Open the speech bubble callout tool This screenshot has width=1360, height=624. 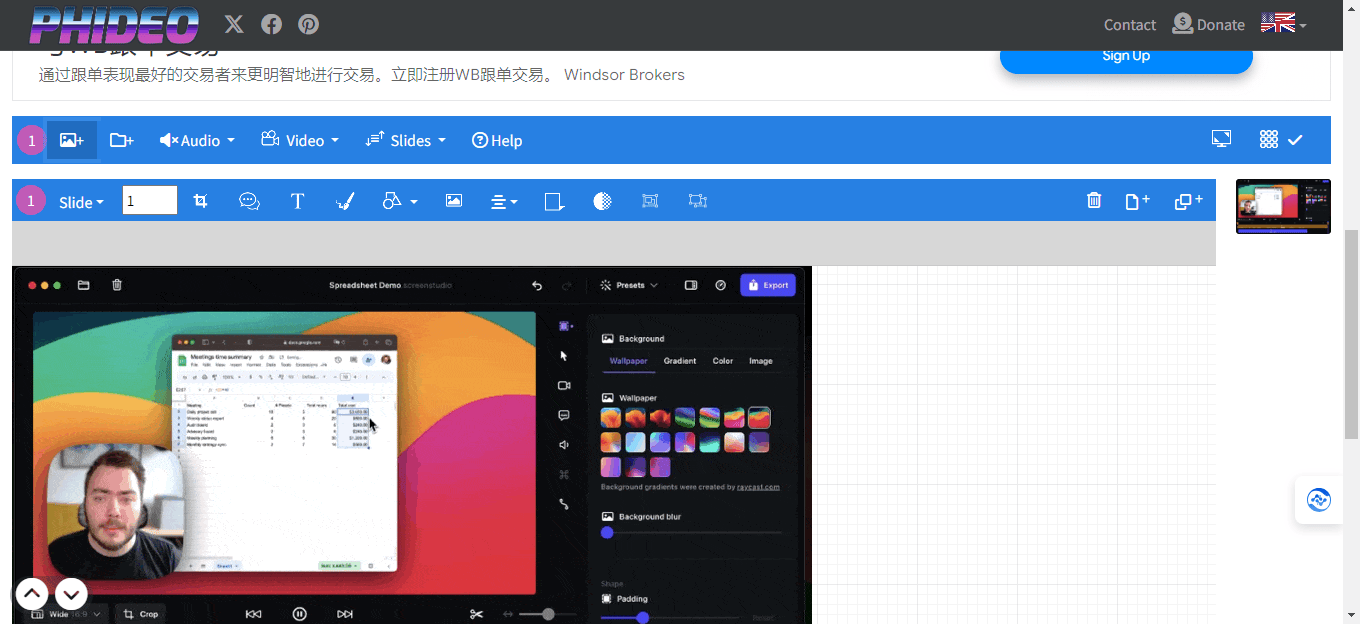[249, 201]
